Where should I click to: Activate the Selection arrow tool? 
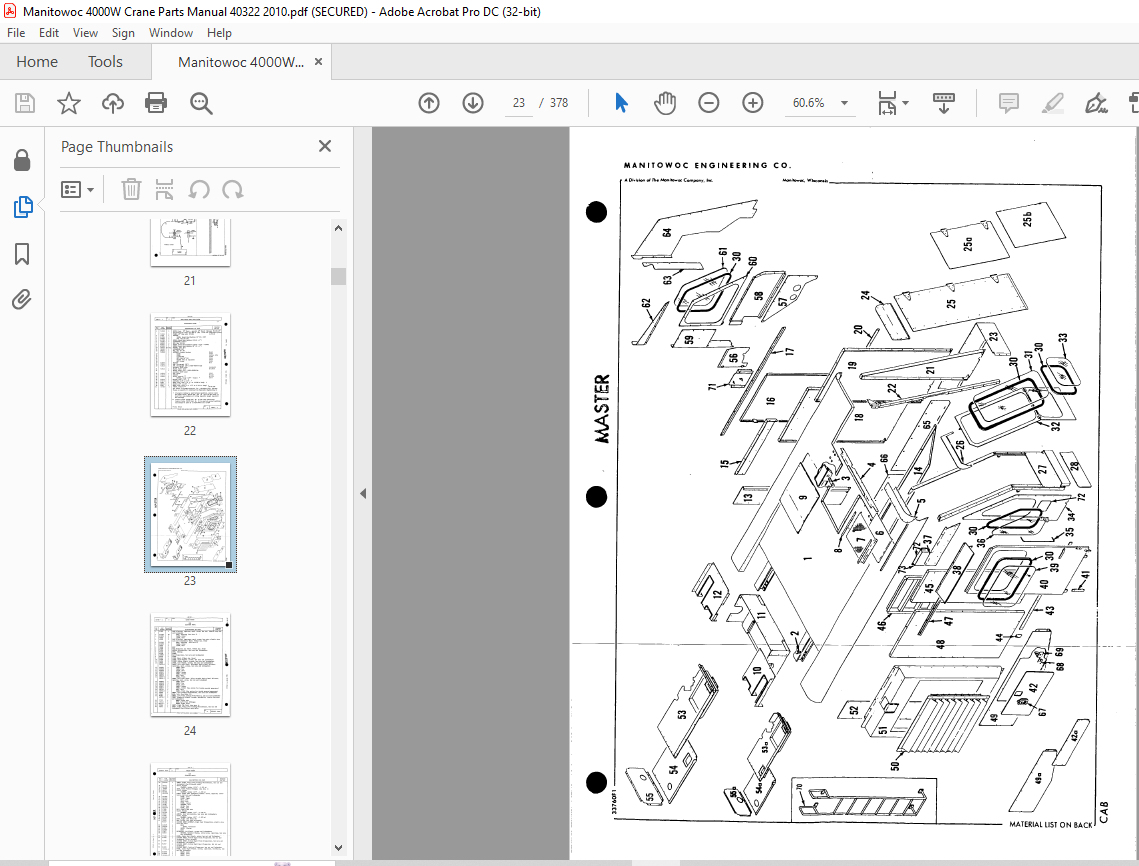tap(621, 103)
